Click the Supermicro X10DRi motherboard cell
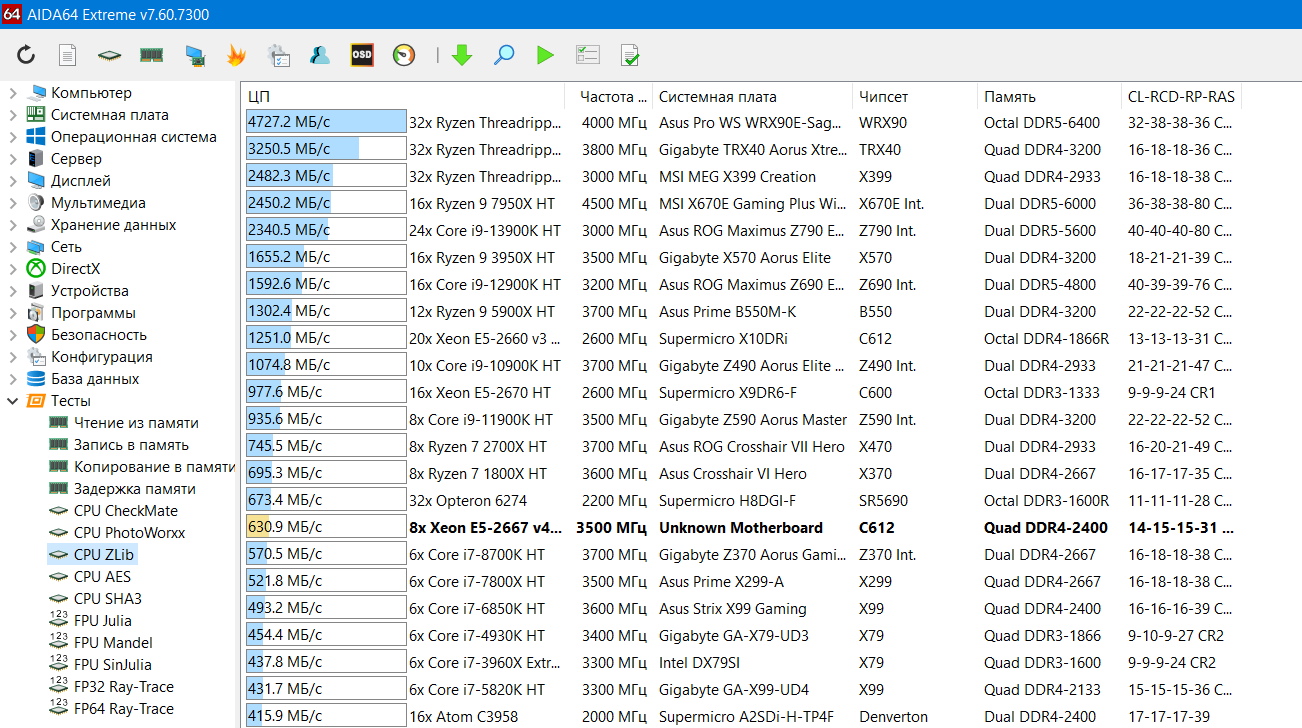Viewport: 1302px width, 728px height. click(724, 338)
